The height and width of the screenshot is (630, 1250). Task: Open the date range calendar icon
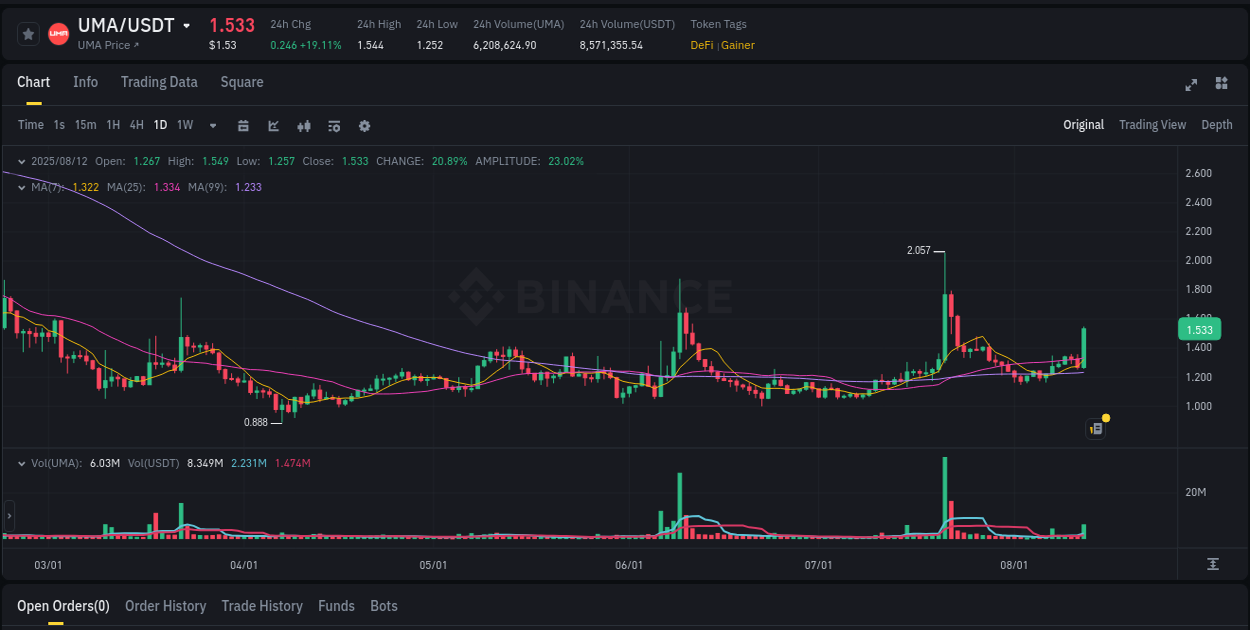coord(243,125)
